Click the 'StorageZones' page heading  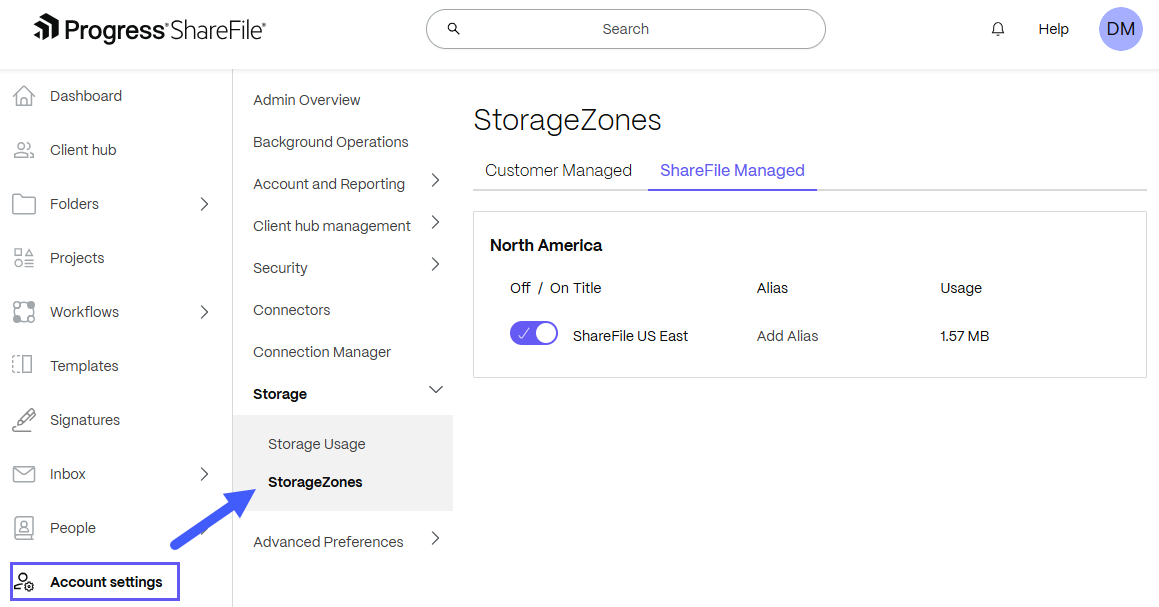pos(567,120)
